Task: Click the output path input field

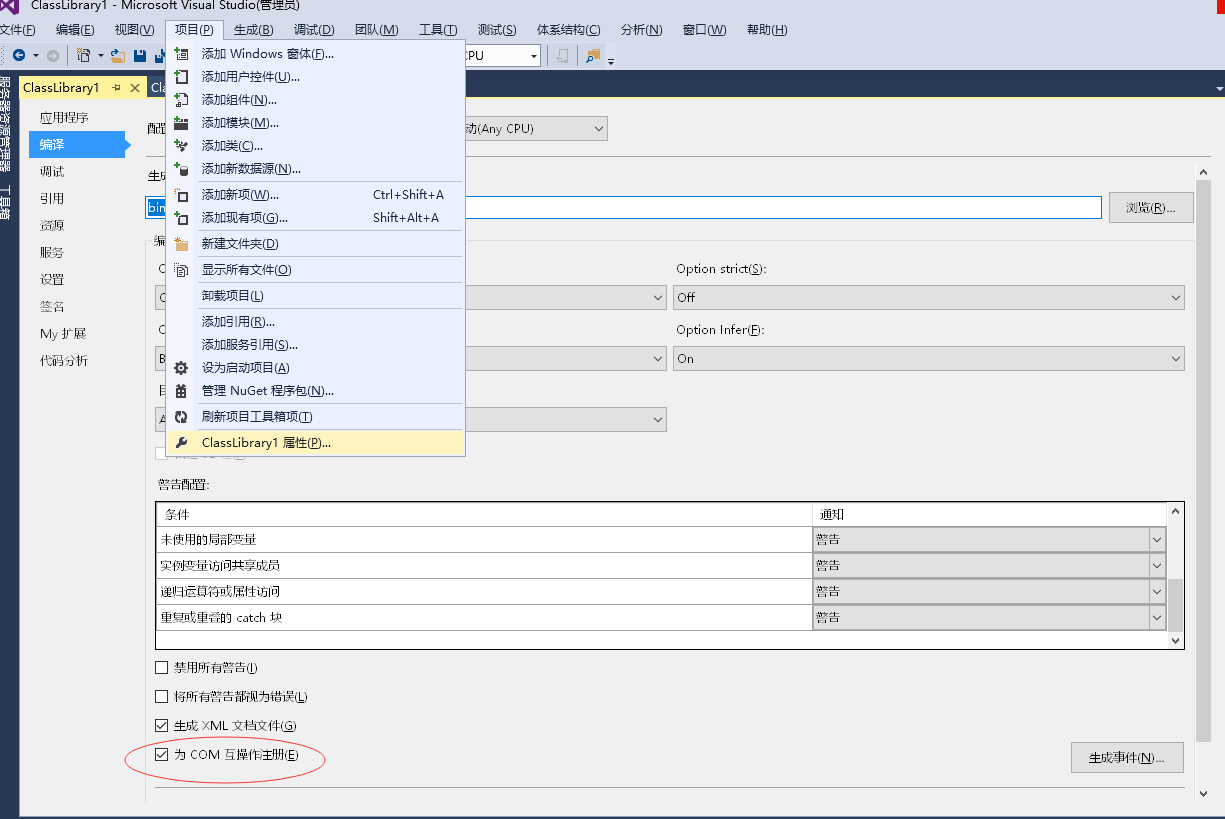Action: tap(624, 207)
